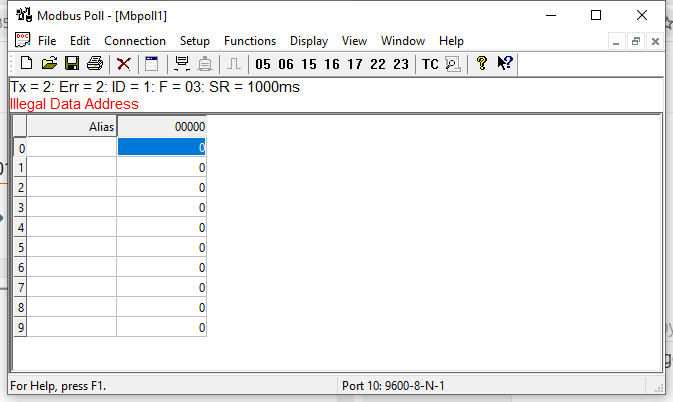
Task: Open the File menu
Action: pyautogui.click(x=47, y=41)
